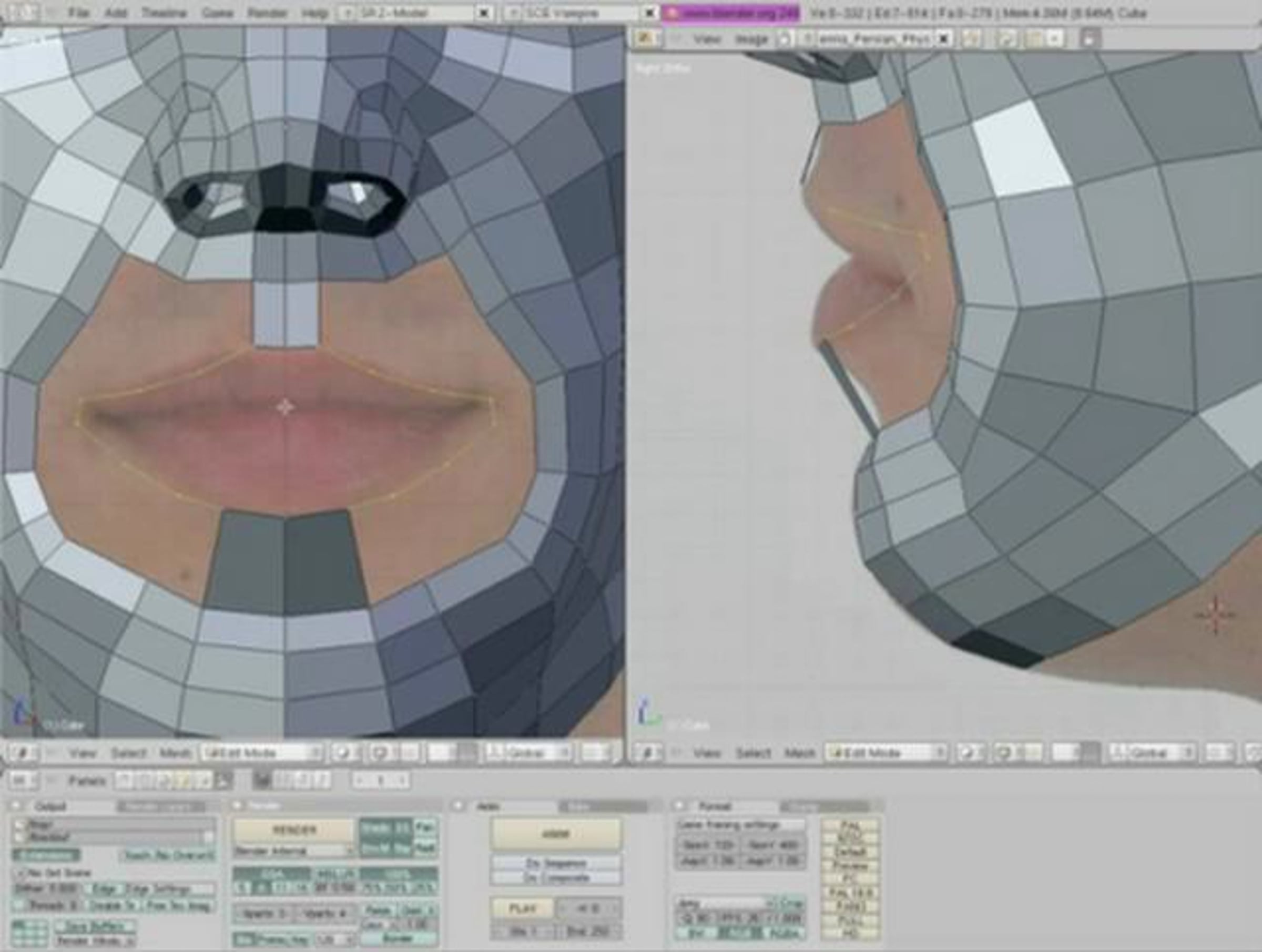Toggle Do Composite

pyautogui.click(x=556, y=878)
